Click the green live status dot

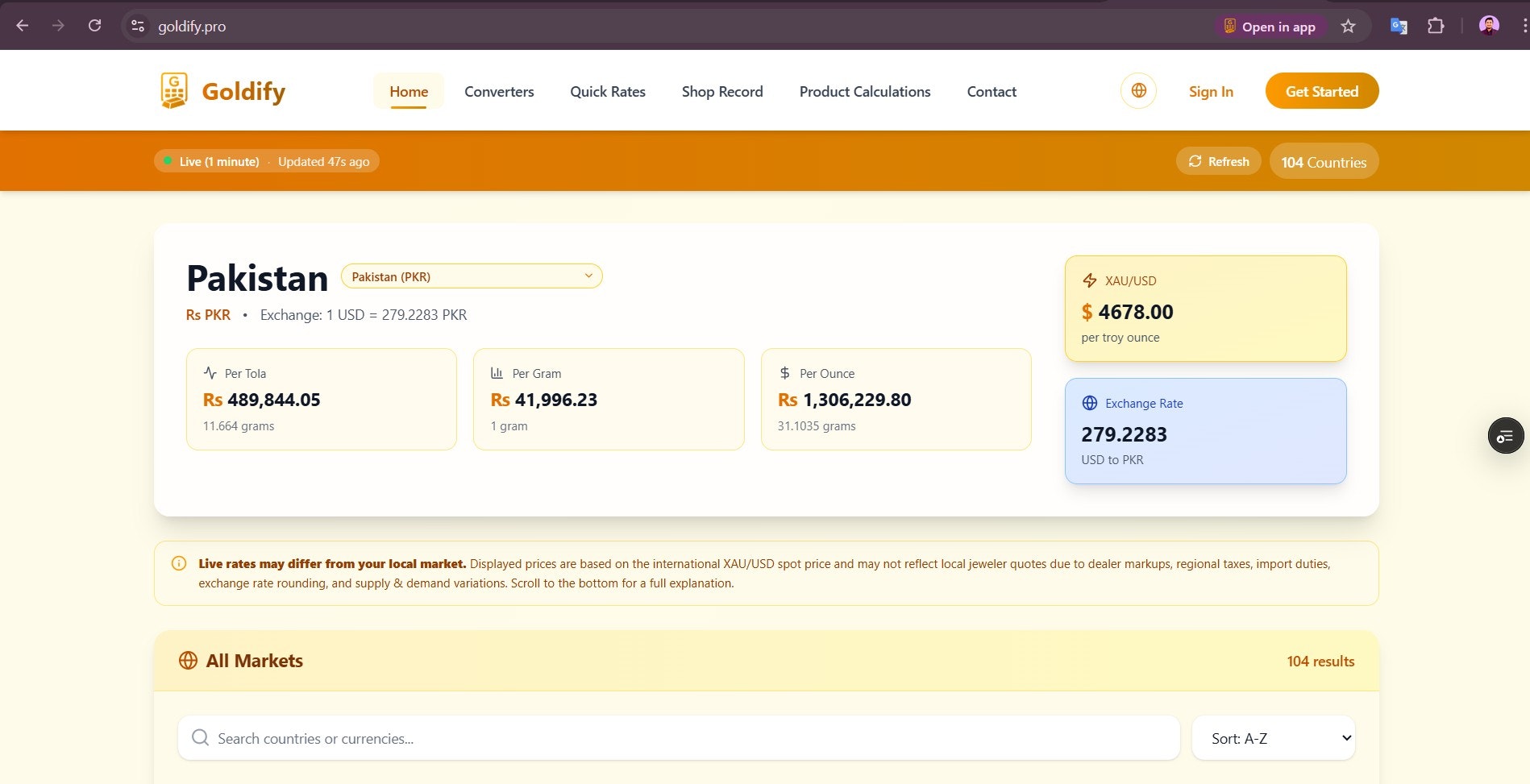tap(168, 161)
